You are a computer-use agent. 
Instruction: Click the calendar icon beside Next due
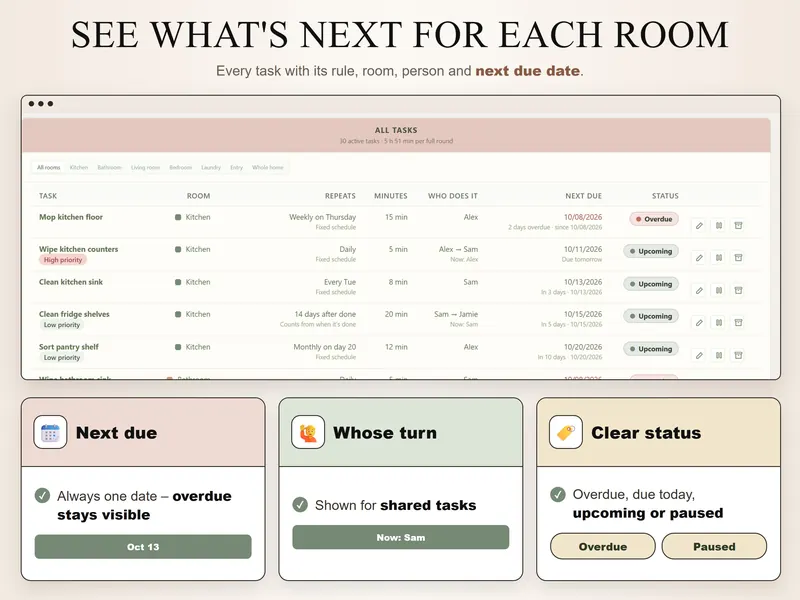(x=50, y=432)
